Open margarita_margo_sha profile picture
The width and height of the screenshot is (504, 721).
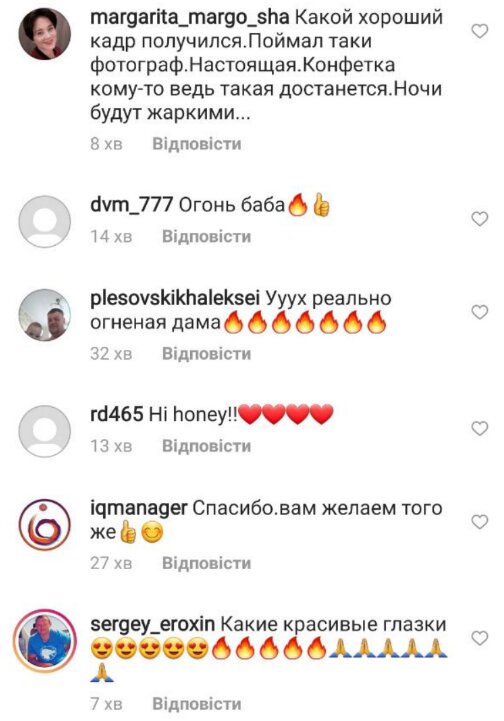pos(45,34)
